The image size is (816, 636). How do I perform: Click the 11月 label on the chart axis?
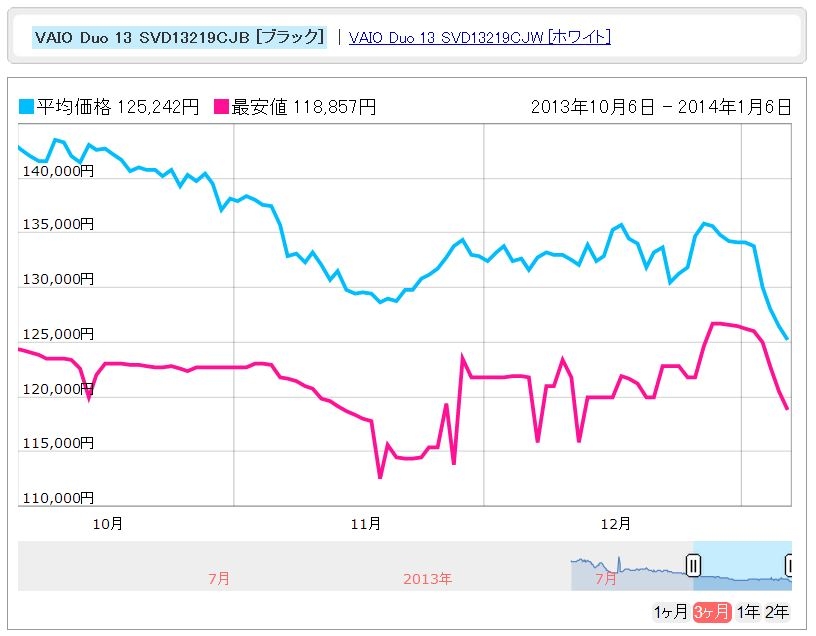point(367,522)
